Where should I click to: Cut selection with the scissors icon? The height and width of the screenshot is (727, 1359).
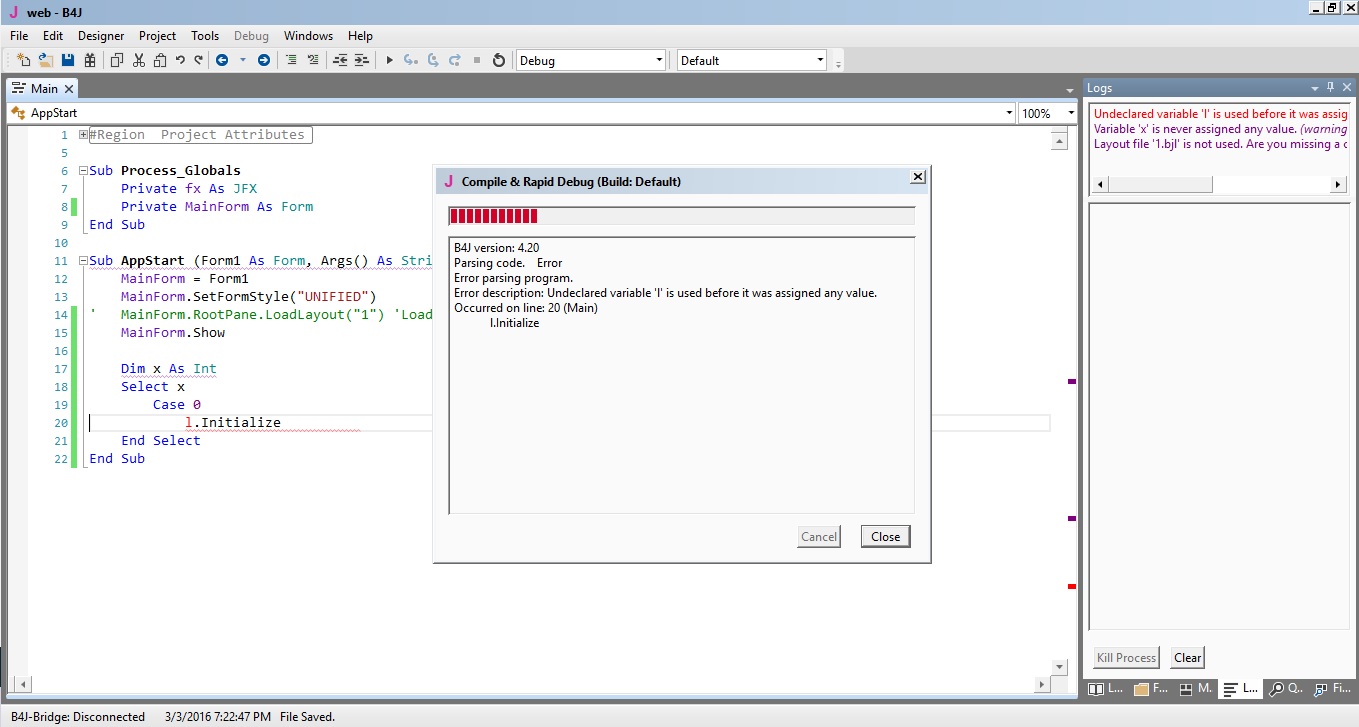coord(139,60)
